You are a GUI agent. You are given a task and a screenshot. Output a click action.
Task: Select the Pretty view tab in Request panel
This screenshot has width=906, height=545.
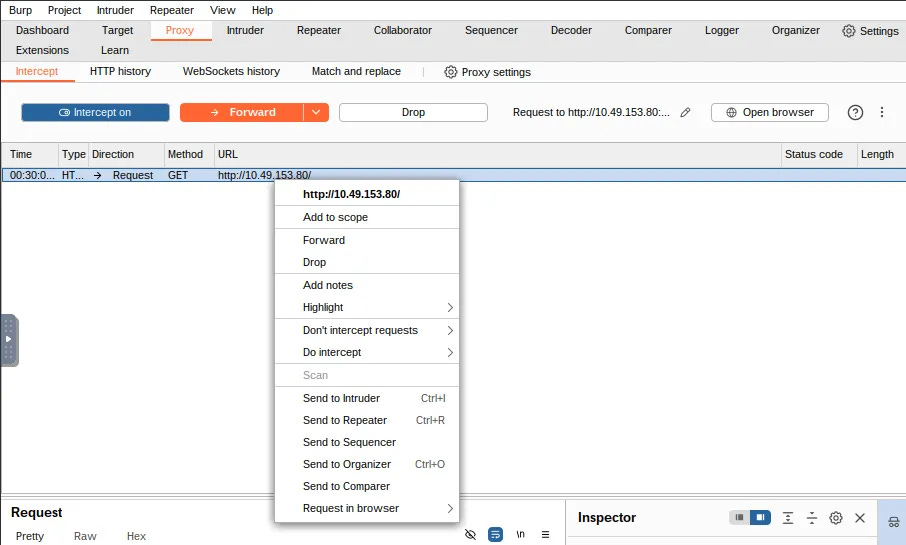pyautogui.click(x=29, y=536)
